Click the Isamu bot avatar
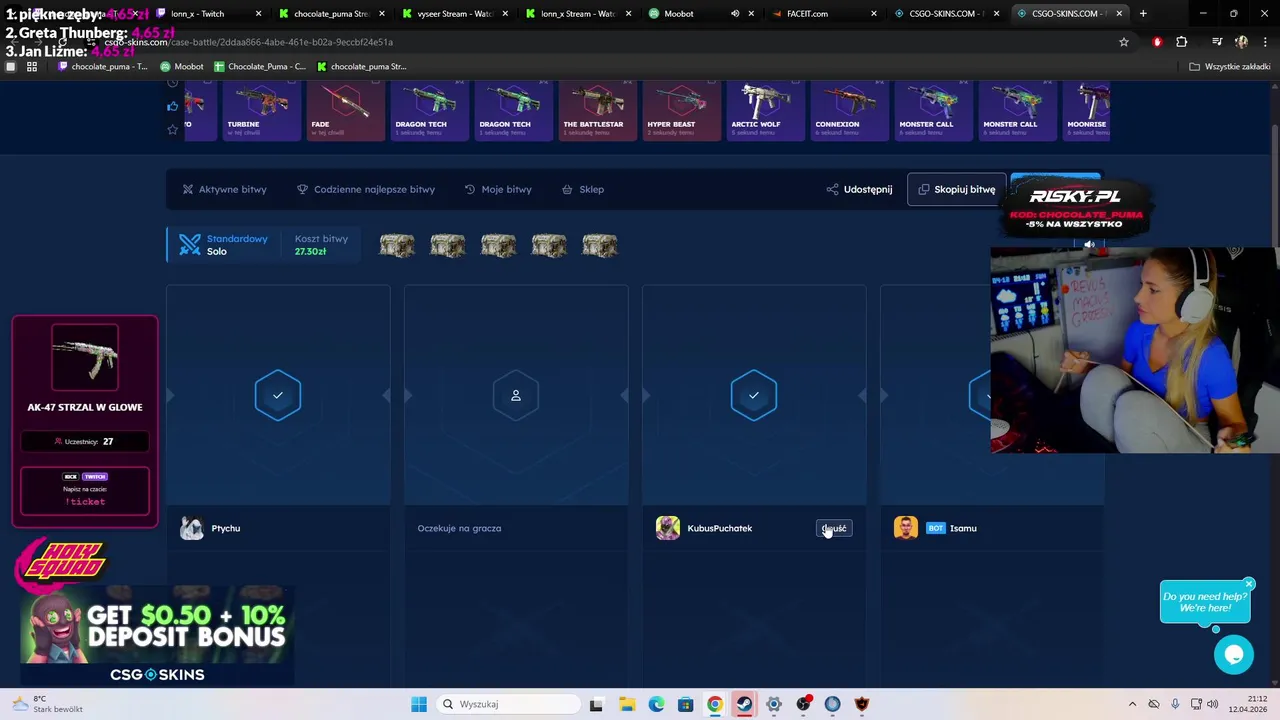 [905, 528]
